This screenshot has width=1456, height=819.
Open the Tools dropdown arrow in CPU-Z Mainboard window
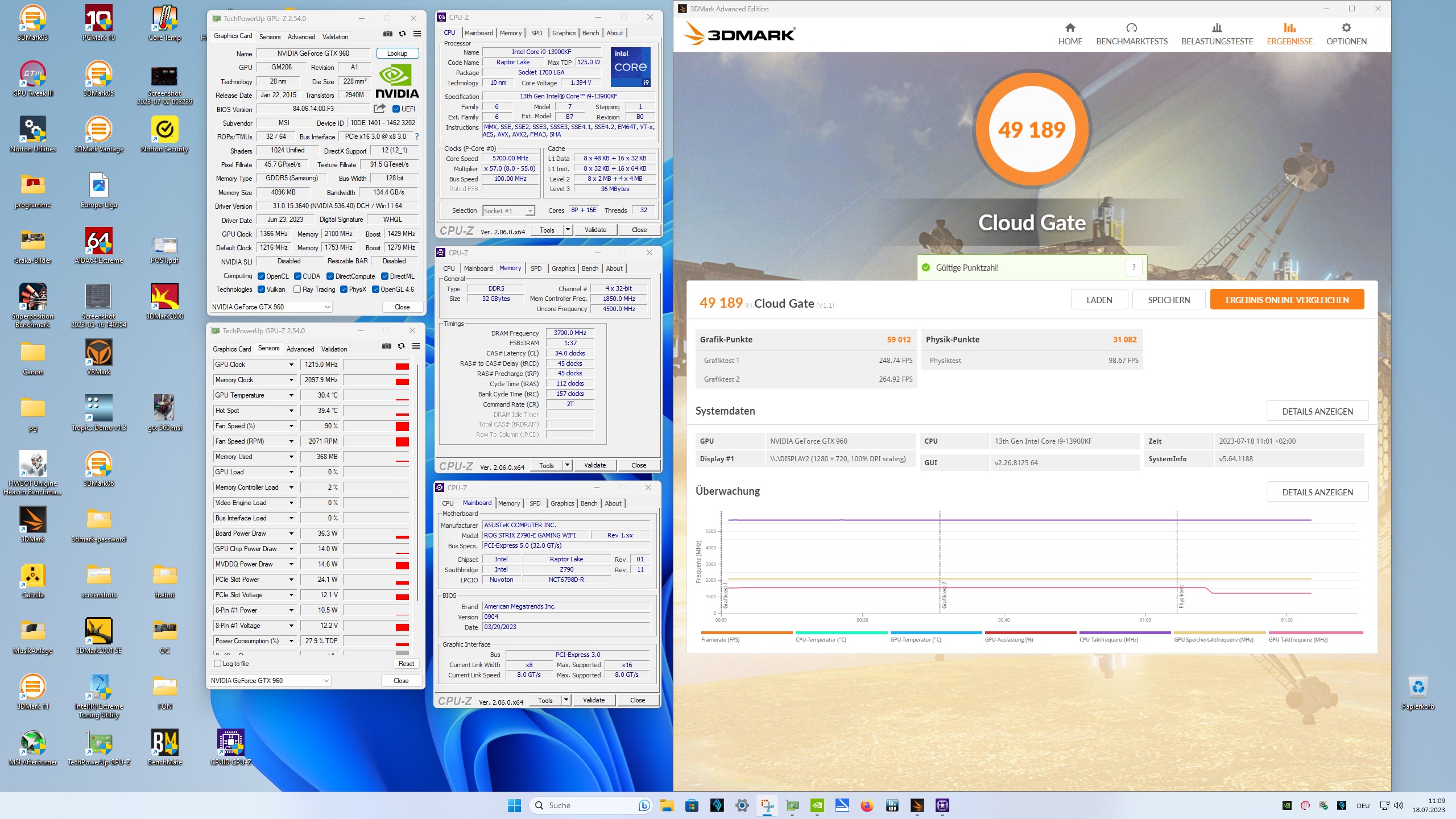565,700
